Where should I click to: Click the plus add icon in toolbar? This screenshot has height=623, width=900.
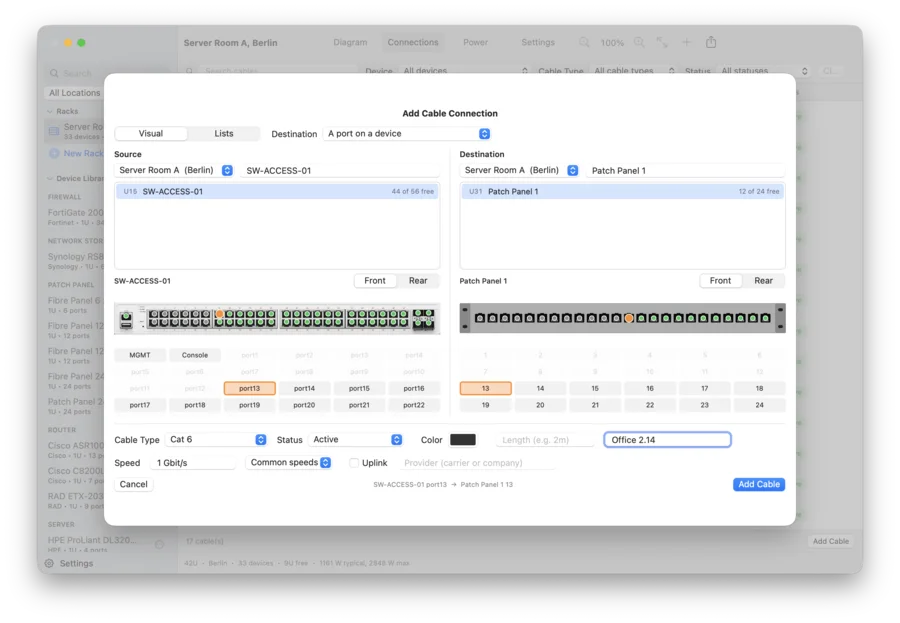686,42
